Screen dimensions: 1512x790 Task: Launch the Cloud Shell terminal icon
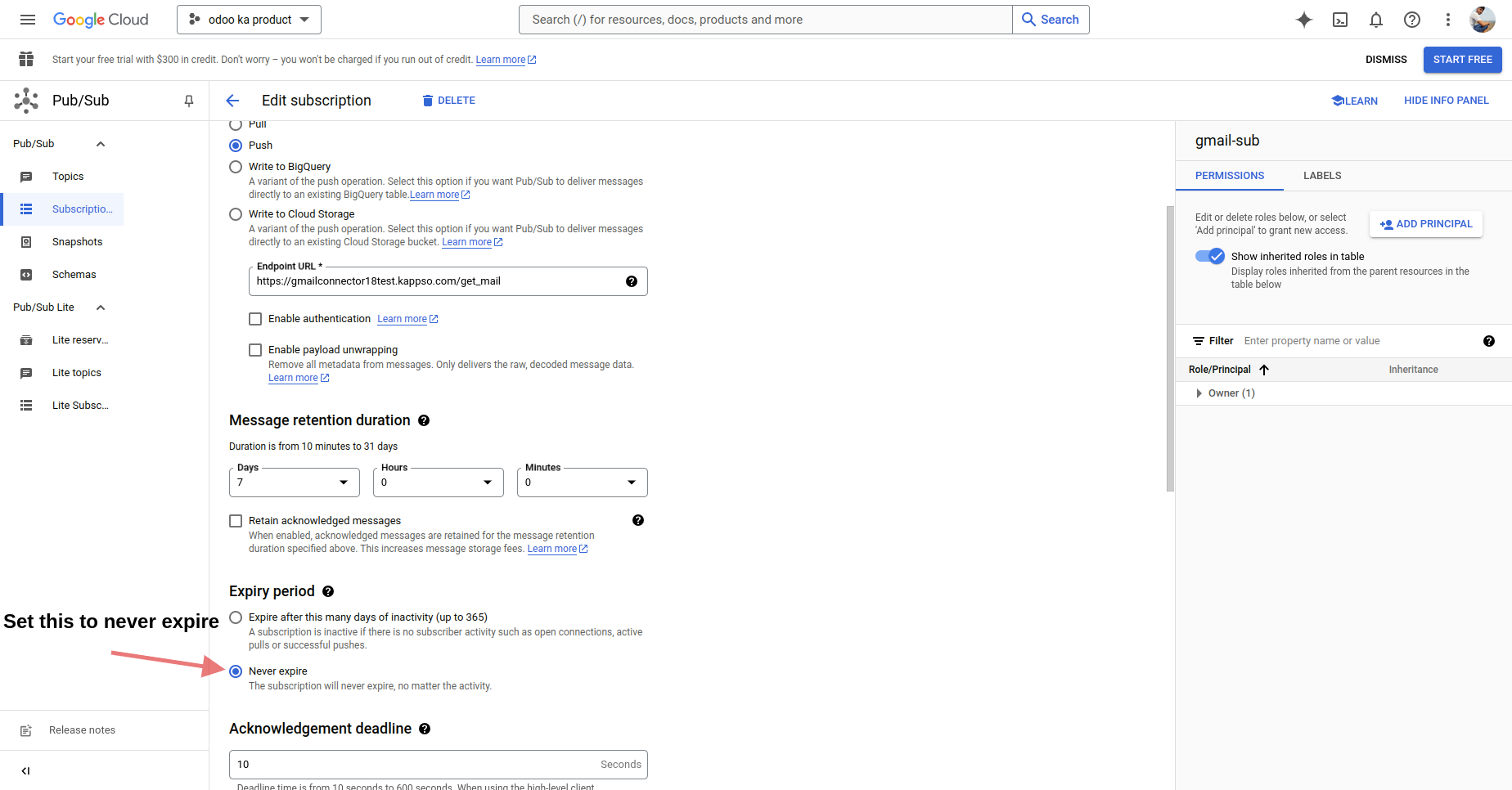click(1340, 20)
